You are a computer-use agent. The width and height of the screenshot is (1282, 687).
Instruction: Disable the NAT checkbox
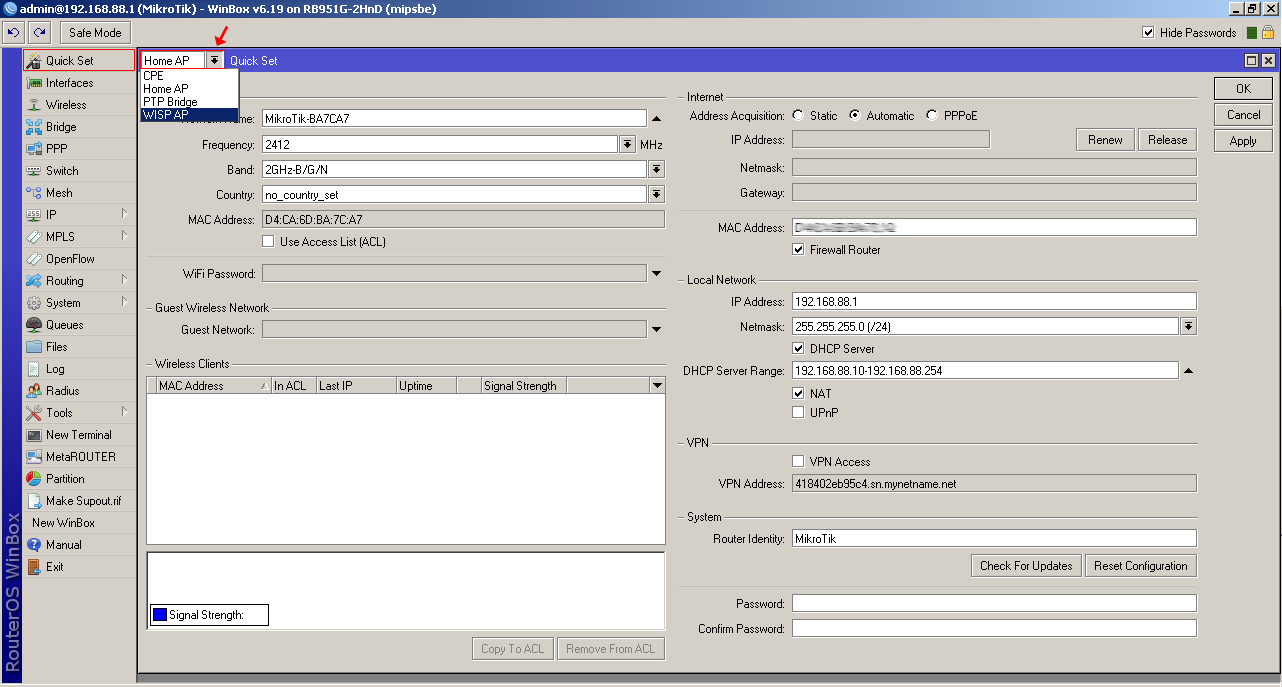[x=798, y=394]
